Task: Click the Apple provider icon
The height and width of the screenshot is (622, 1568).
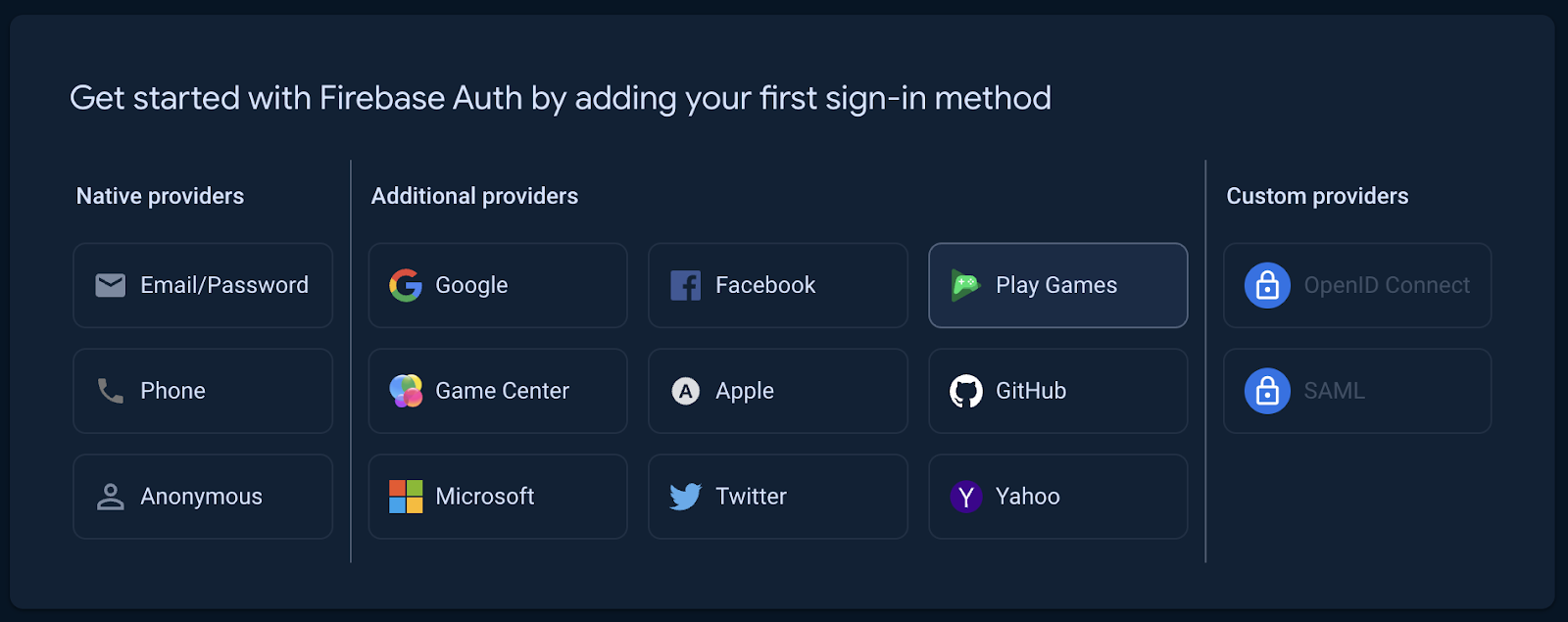Action: coord(686,391)
